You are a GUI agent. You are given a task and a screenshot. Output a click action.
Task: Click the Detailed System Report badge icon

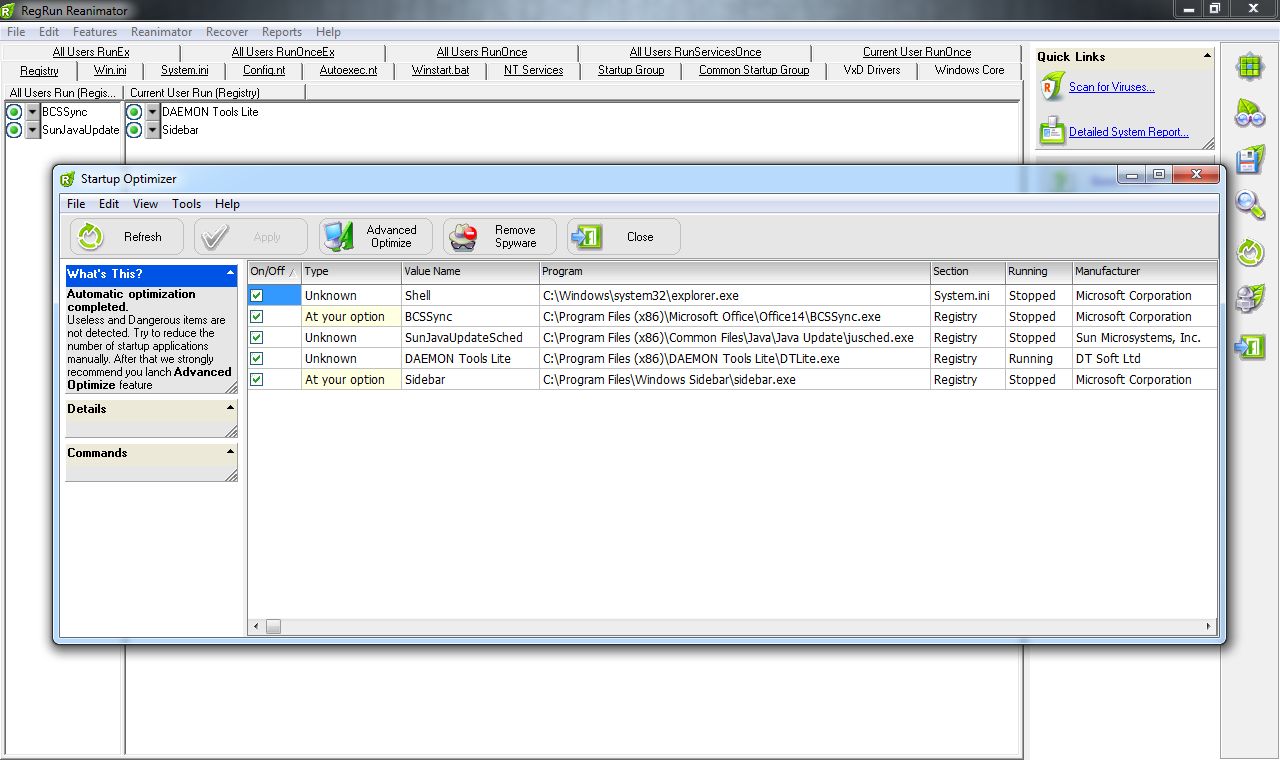pyautogui.click(x=1052, y=131)
